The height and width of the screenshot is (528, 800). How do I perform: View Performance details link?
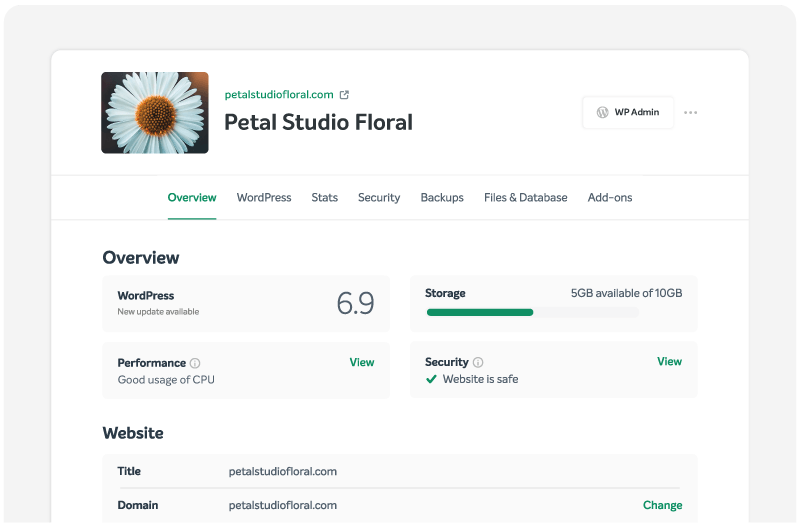(x=362, y=363)
